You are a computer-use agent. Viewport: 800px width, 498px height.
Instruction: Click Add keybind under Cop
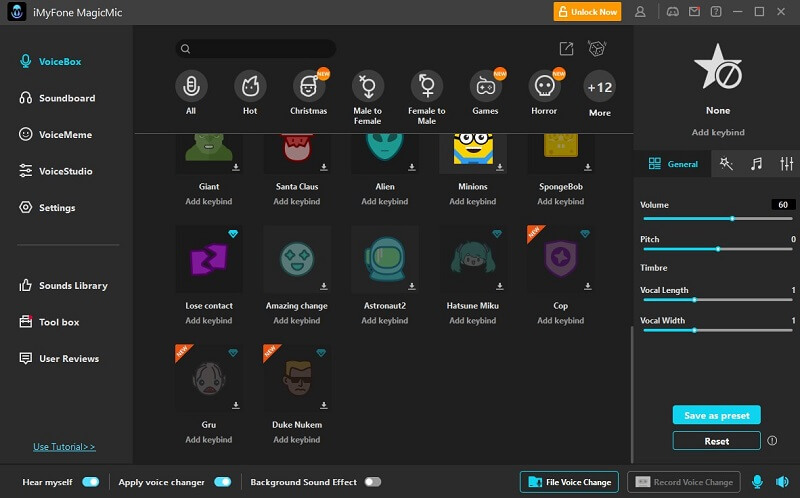point(561,320)
